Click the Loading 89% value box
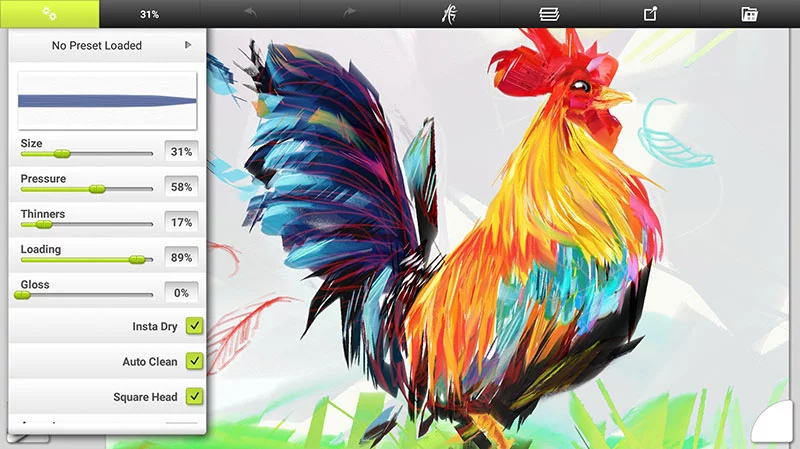The width and height of the screenshot is (800, 449). pyautogui.click(x=181, y=258)
